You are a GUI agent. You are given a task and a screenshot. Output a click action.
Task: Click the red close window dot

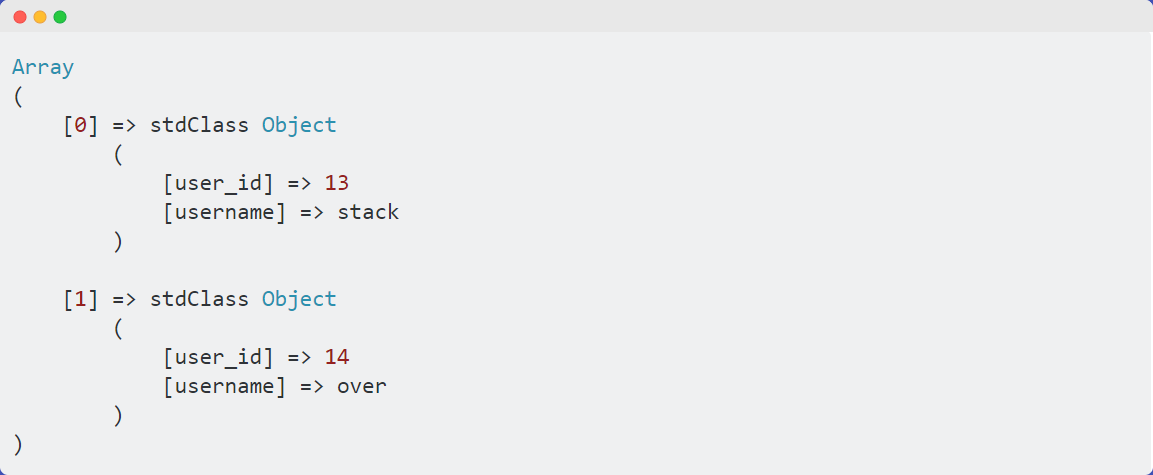(20, 17)
